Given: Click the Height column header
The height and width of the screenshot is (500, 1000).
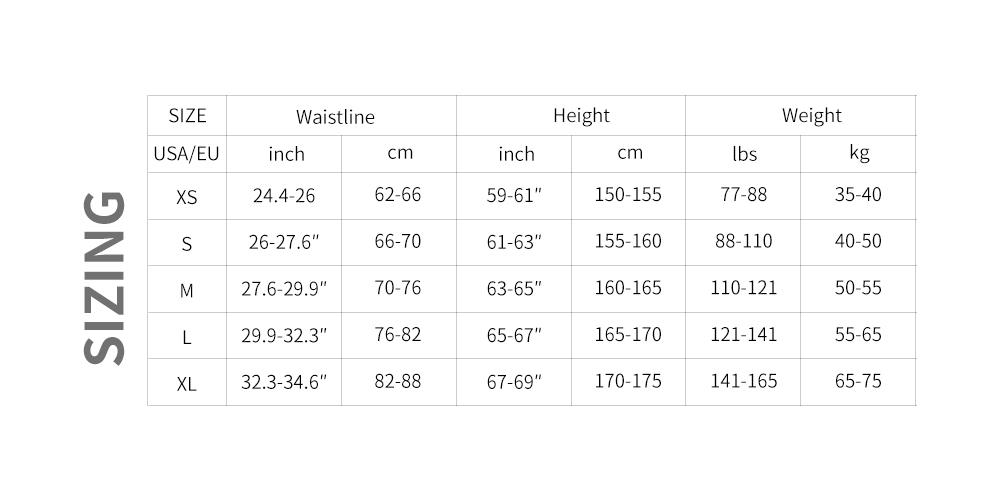Looking at the screenshot, I should click(x=581, y=116).
